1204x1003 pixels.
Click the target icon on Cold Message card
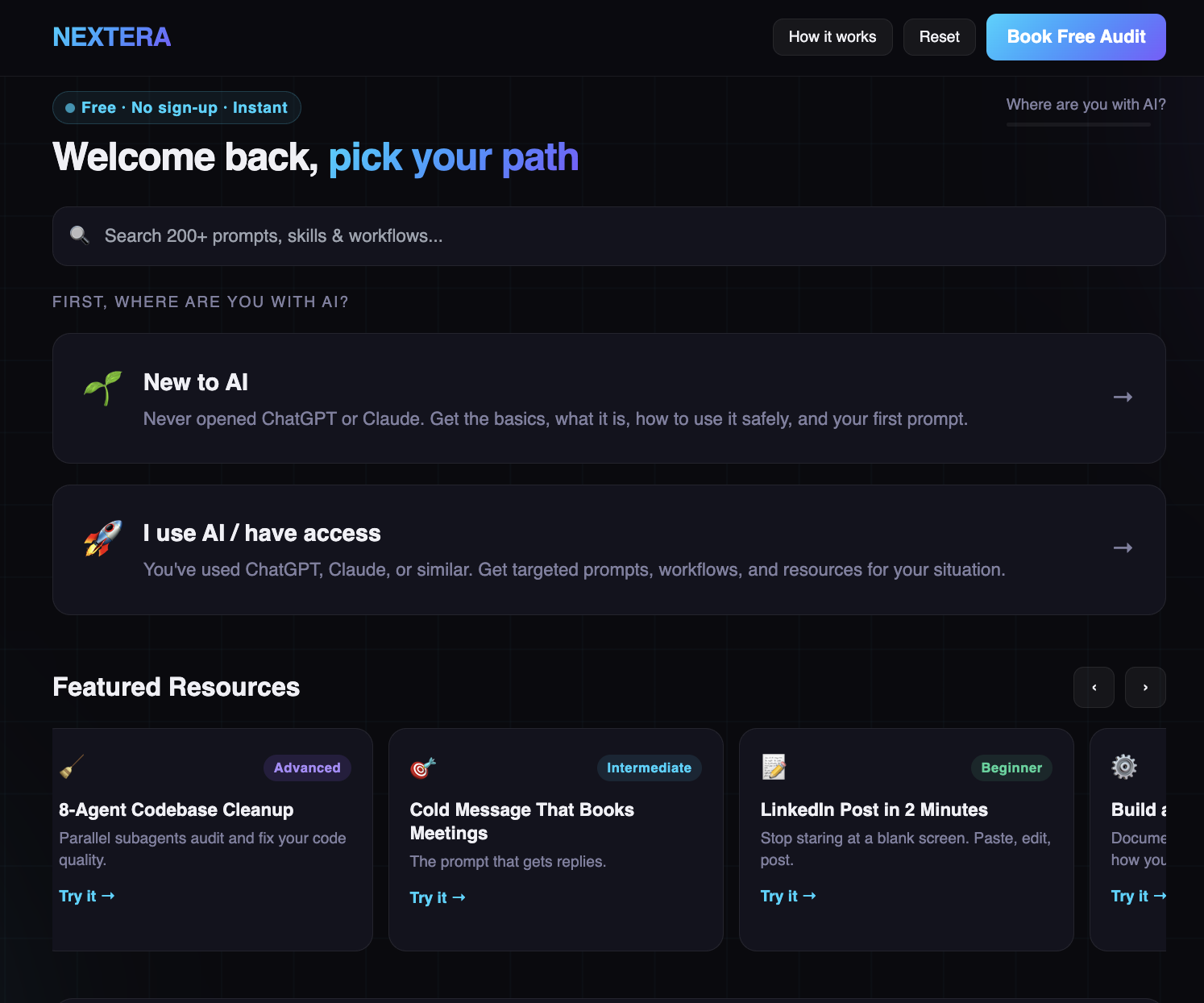click(x=423, y=768)
